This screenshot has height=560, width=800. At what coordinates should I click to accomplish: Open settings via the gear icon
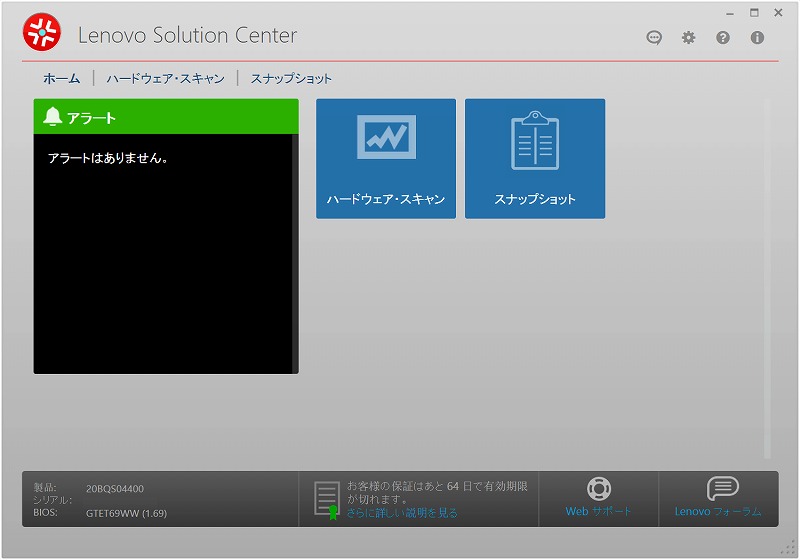pos(688,37)
